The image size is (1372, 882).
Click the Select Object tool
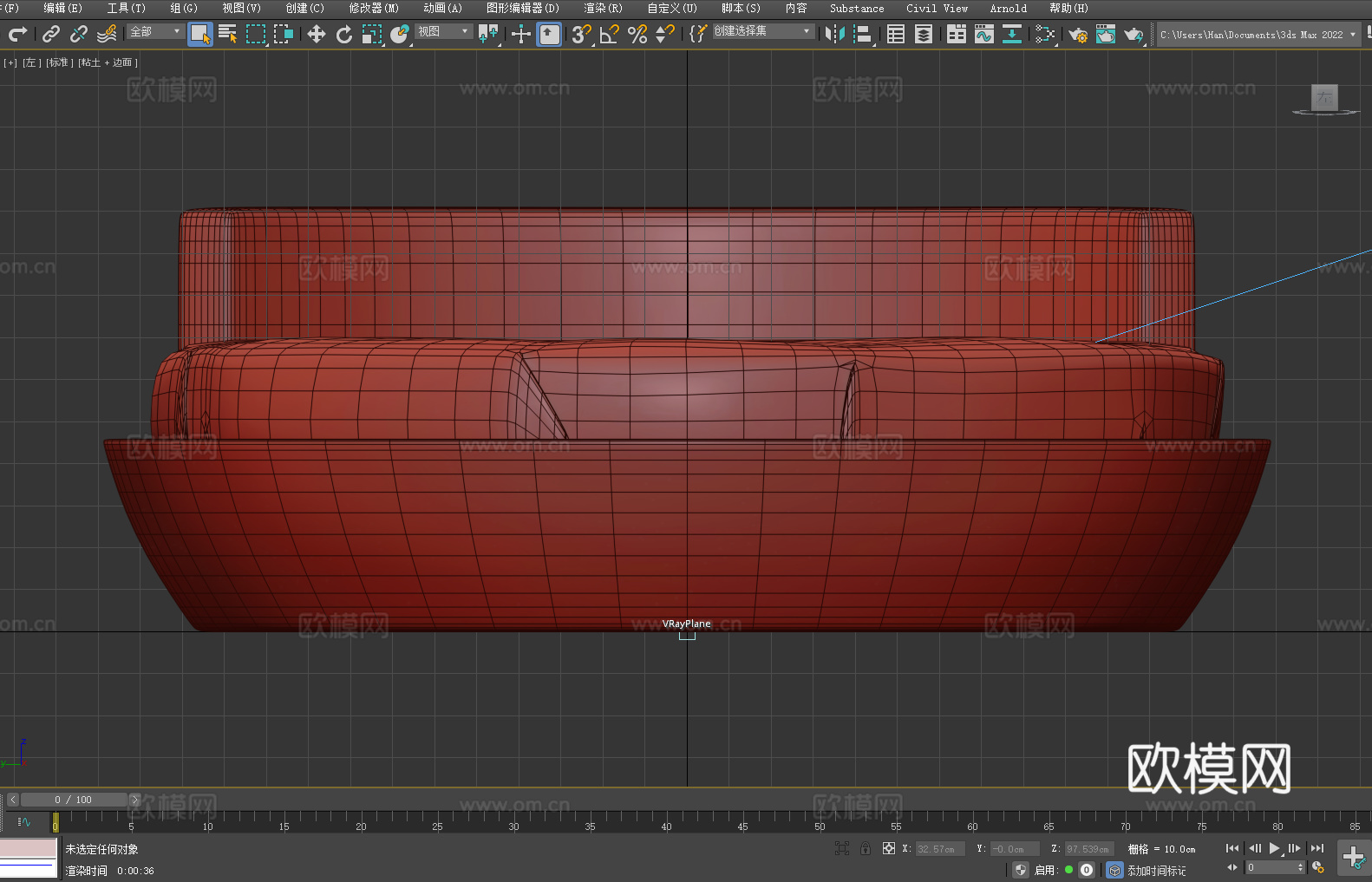coord(199,34)
